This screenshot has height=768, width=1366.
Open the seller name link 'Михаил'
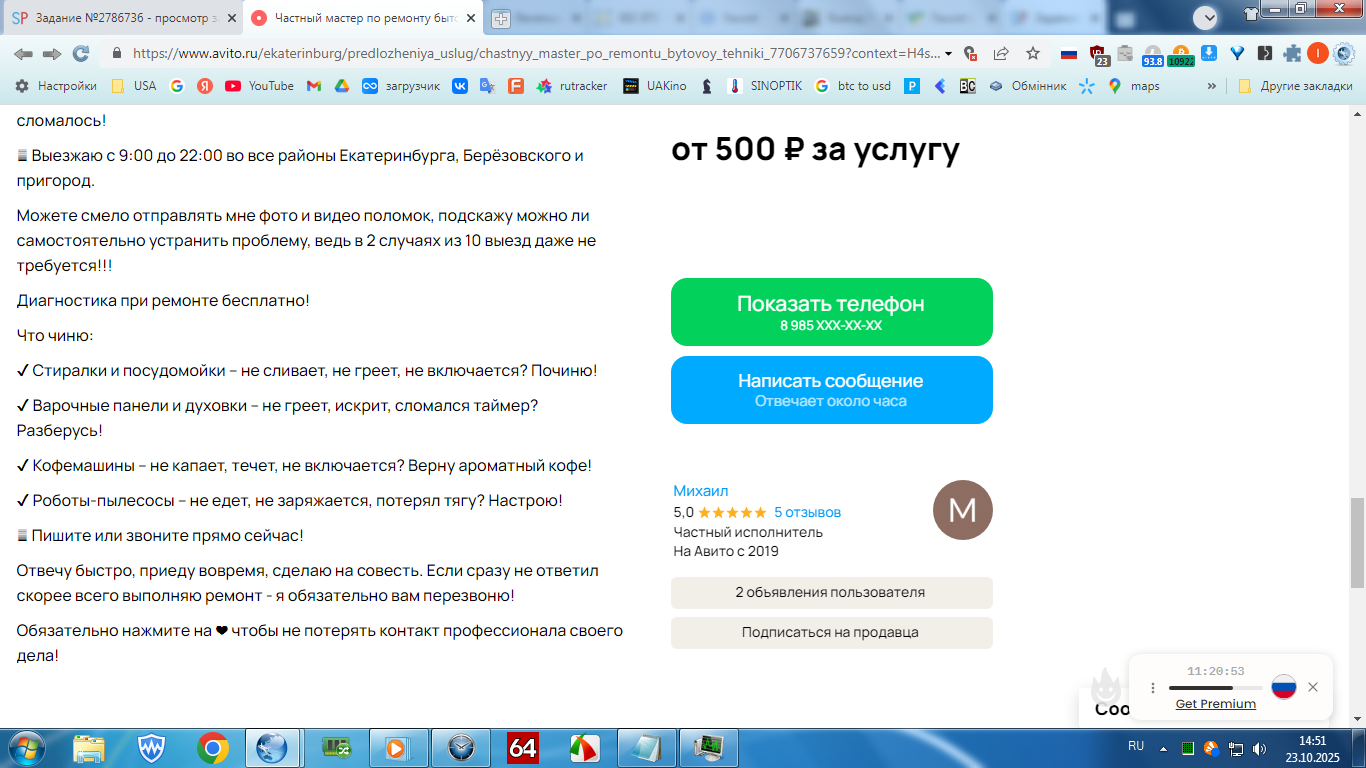coord(701,491)
